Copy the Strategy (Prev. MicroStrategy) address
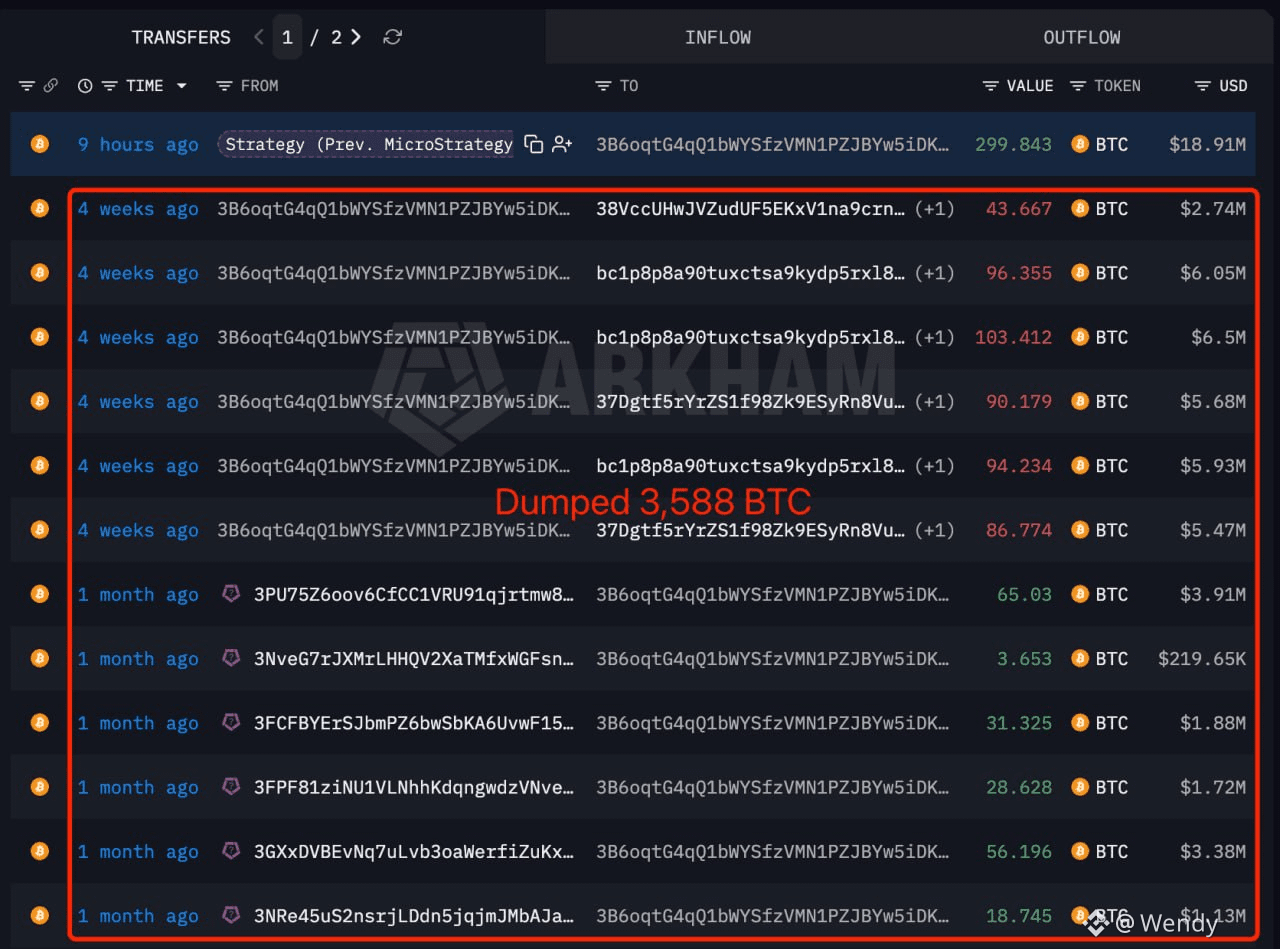The width and height of the screenshot is (1280, 949). click(534, 144)
